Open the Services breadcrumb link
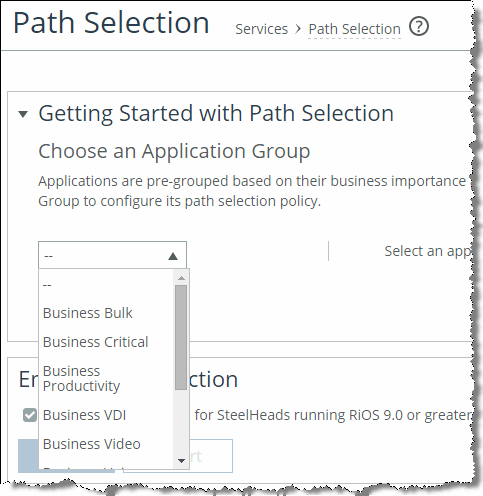The image size is (483, 496). point(262,29)
